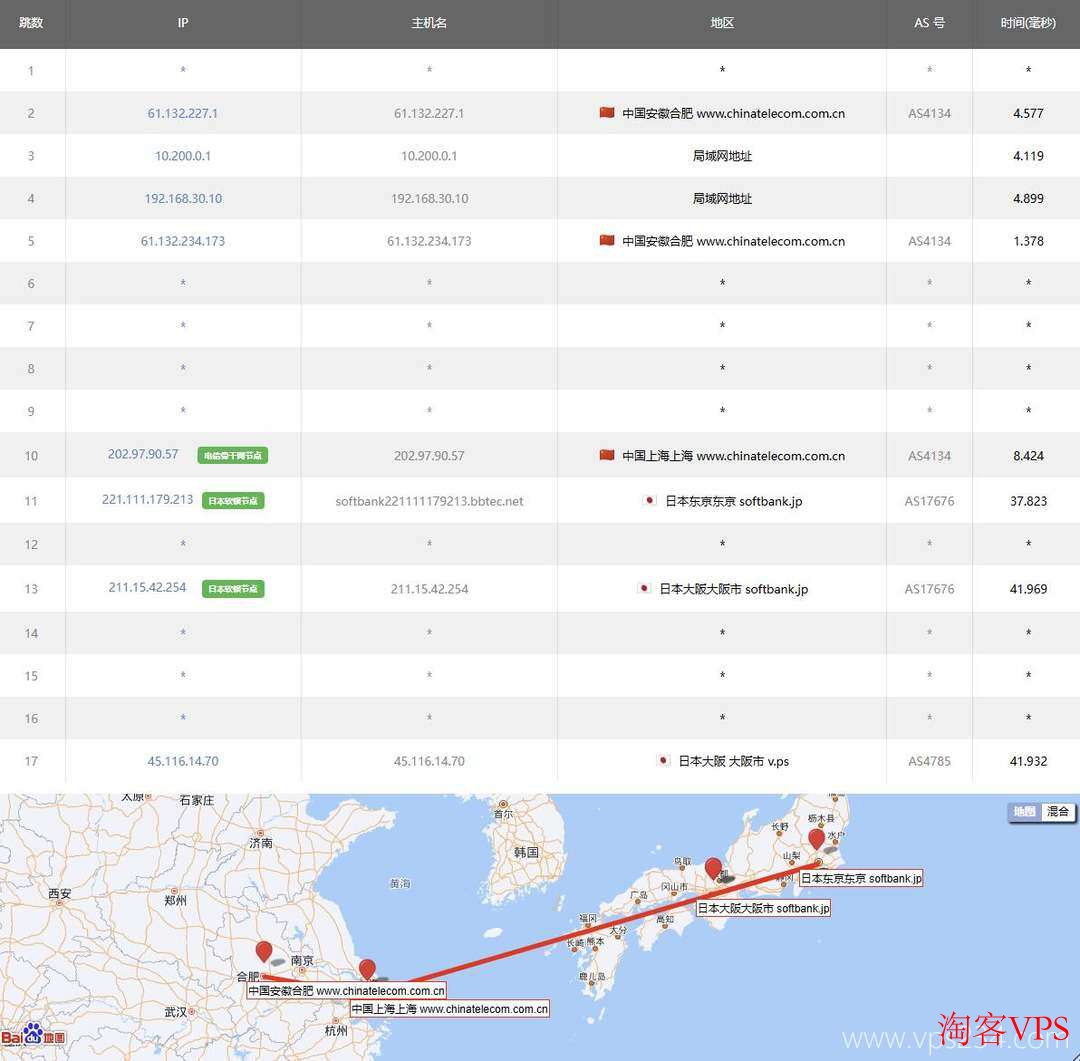Open the IP link 61.132.227.1
This screenshot has height=1061, width=1080.
183,113
